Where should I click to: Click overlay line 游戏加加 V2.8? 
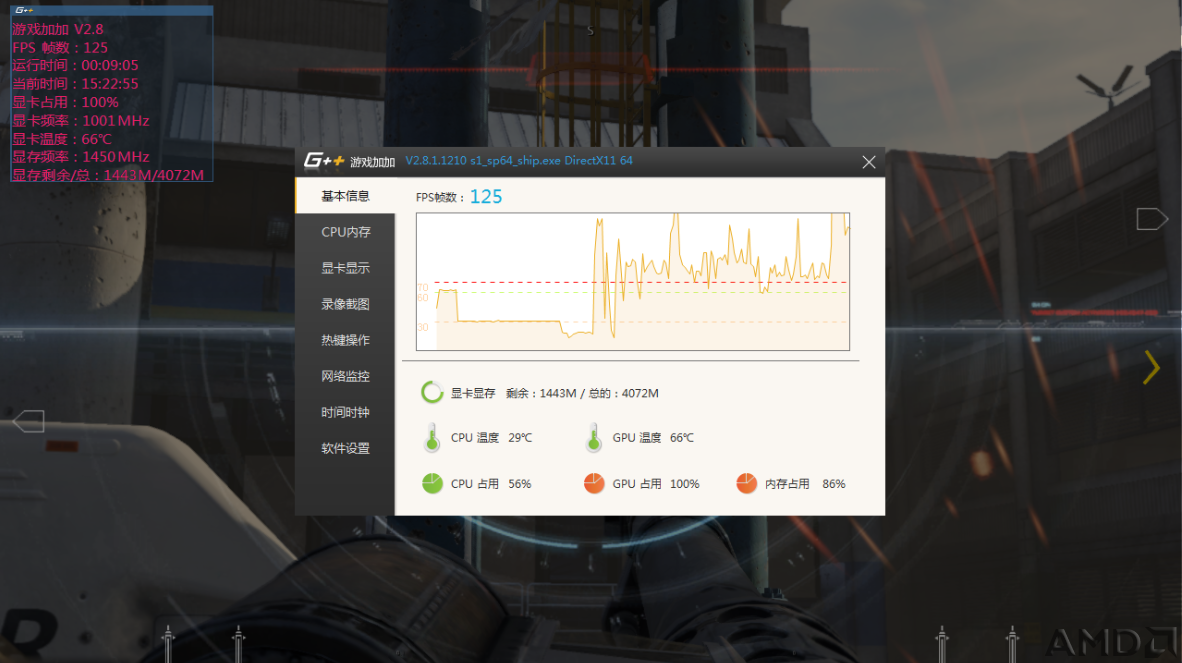coord(58,29)
